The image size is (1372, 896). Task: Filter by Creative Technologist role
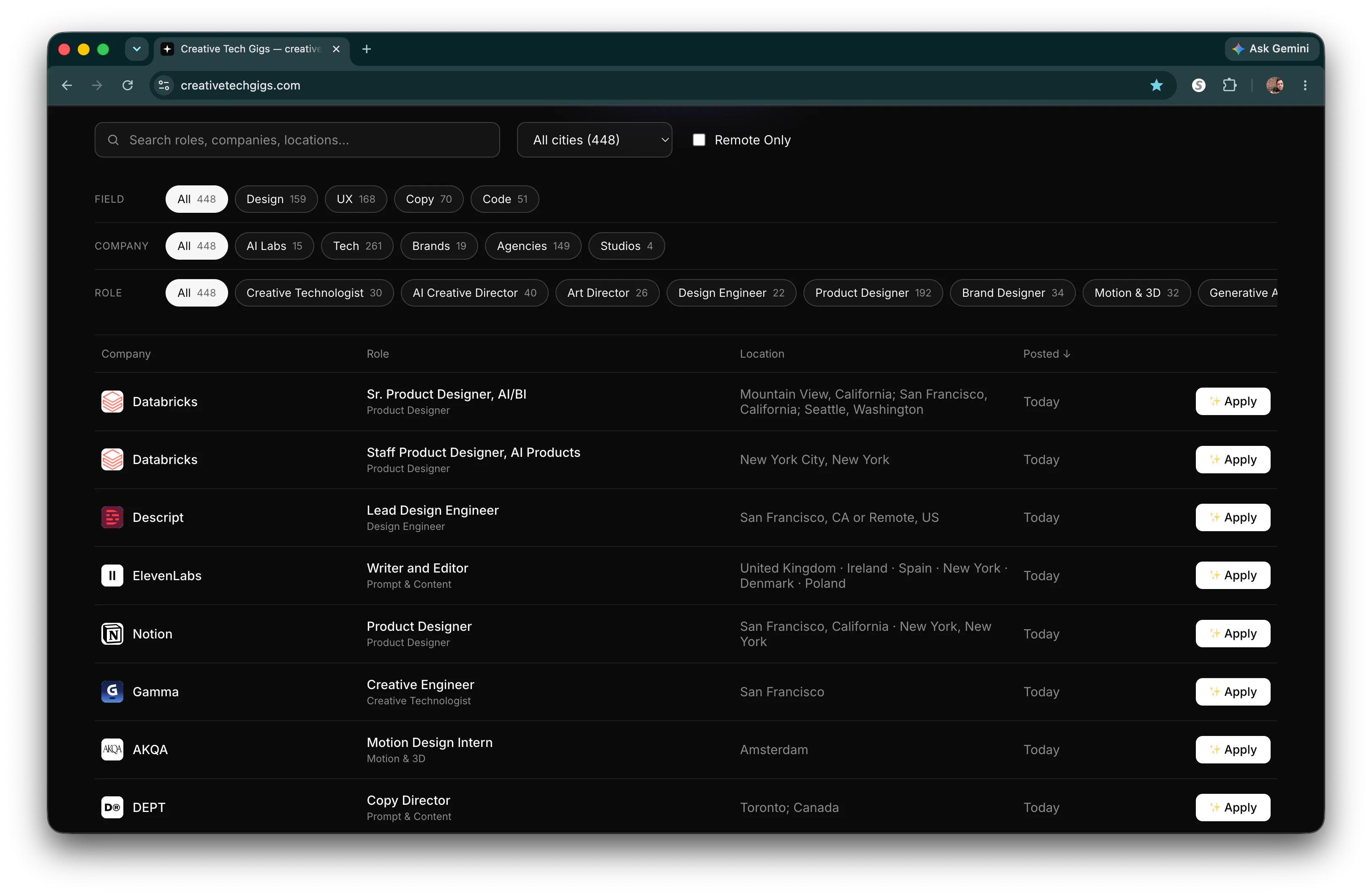click(314, 293)
